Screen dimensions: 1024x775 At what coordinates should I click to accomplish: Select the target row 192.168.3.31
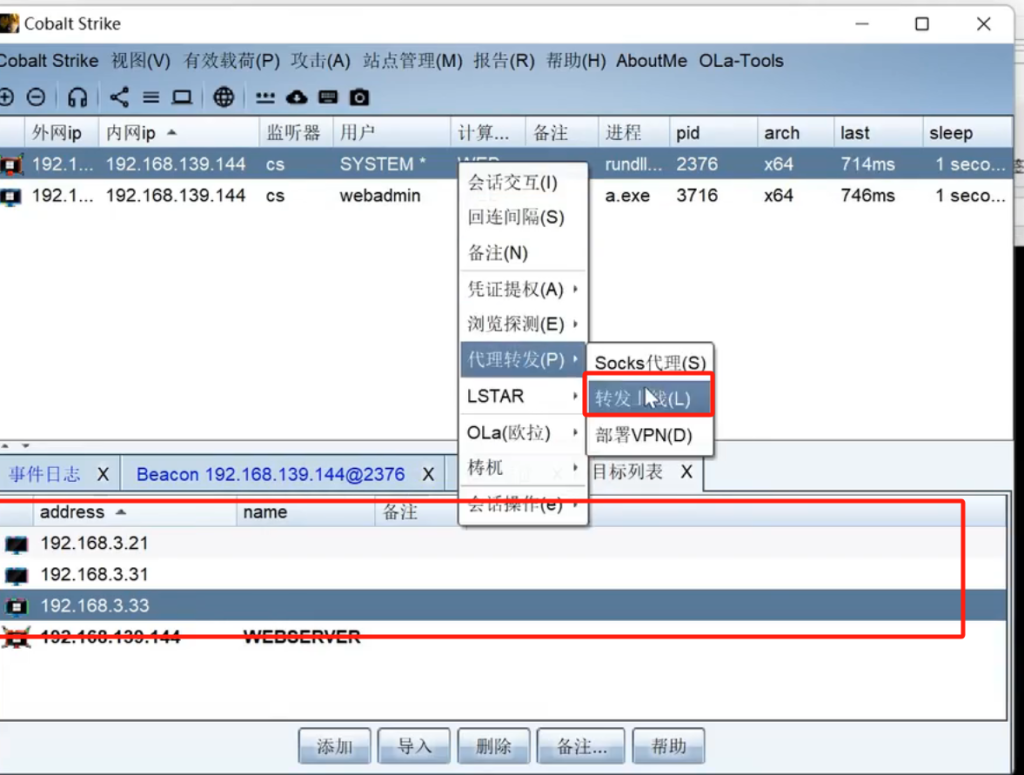pos(503,575)
